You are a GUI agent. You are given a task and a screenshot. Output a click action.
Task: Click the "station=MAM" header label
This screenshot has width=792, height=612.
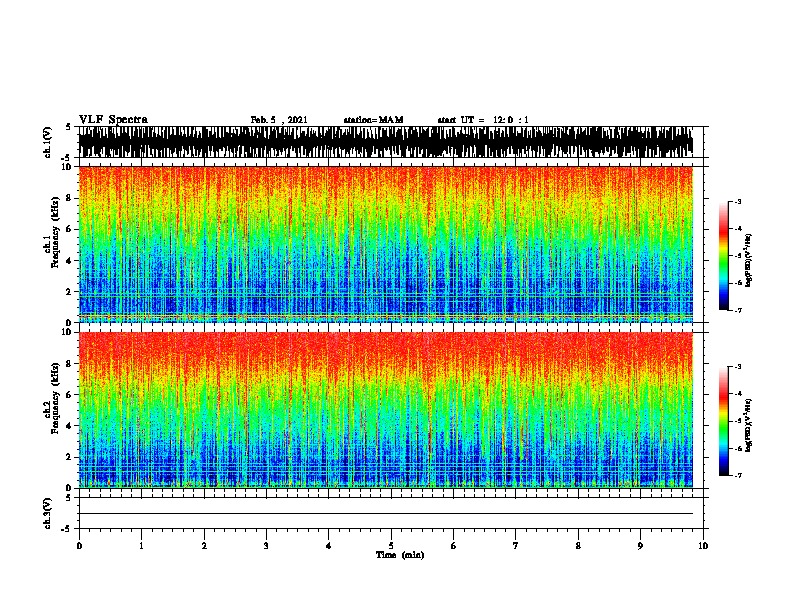pyautogui.click(x=373, y=120)
